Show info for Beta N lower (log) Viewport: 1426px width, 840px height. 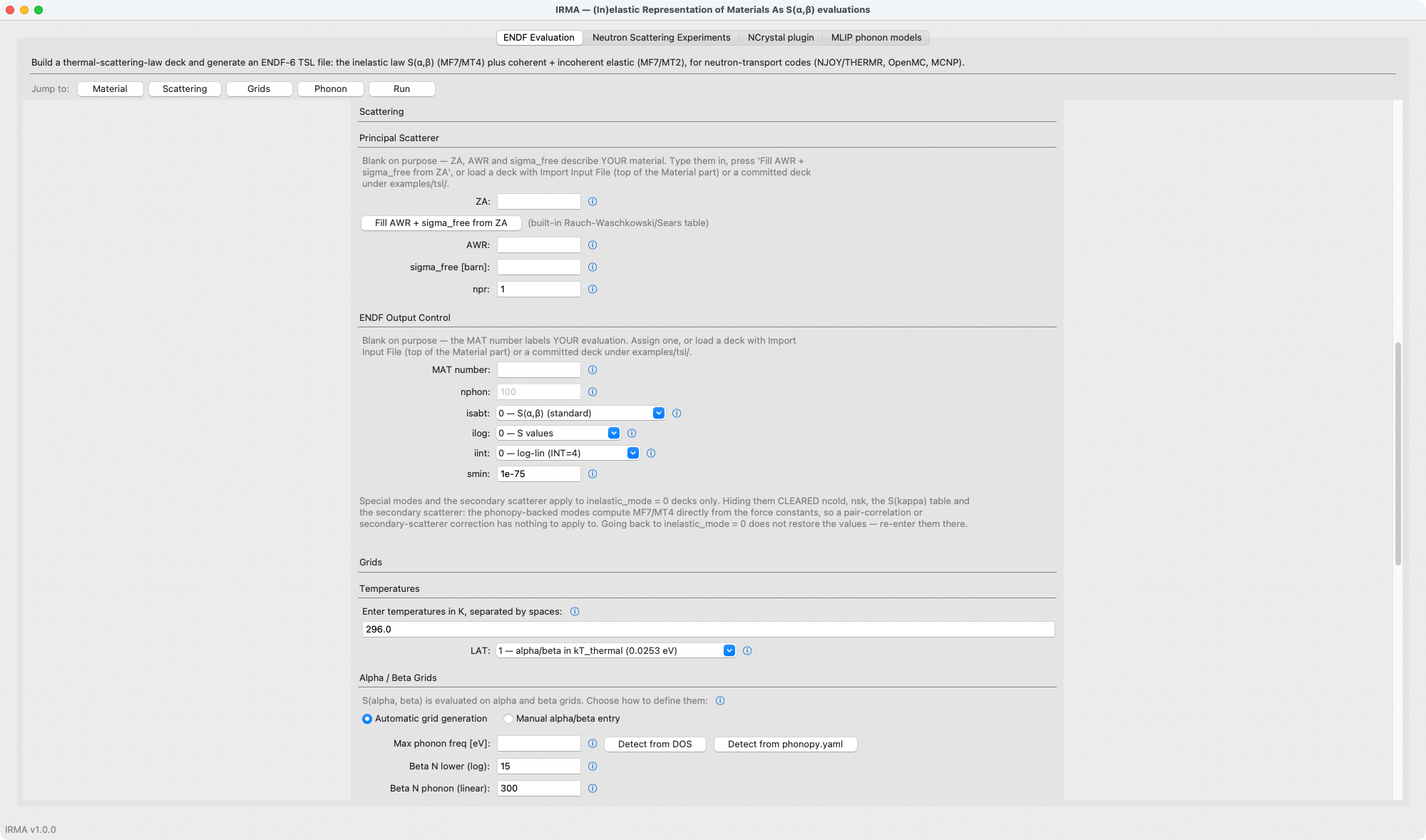pyautogui.click(x=593, y=767)
